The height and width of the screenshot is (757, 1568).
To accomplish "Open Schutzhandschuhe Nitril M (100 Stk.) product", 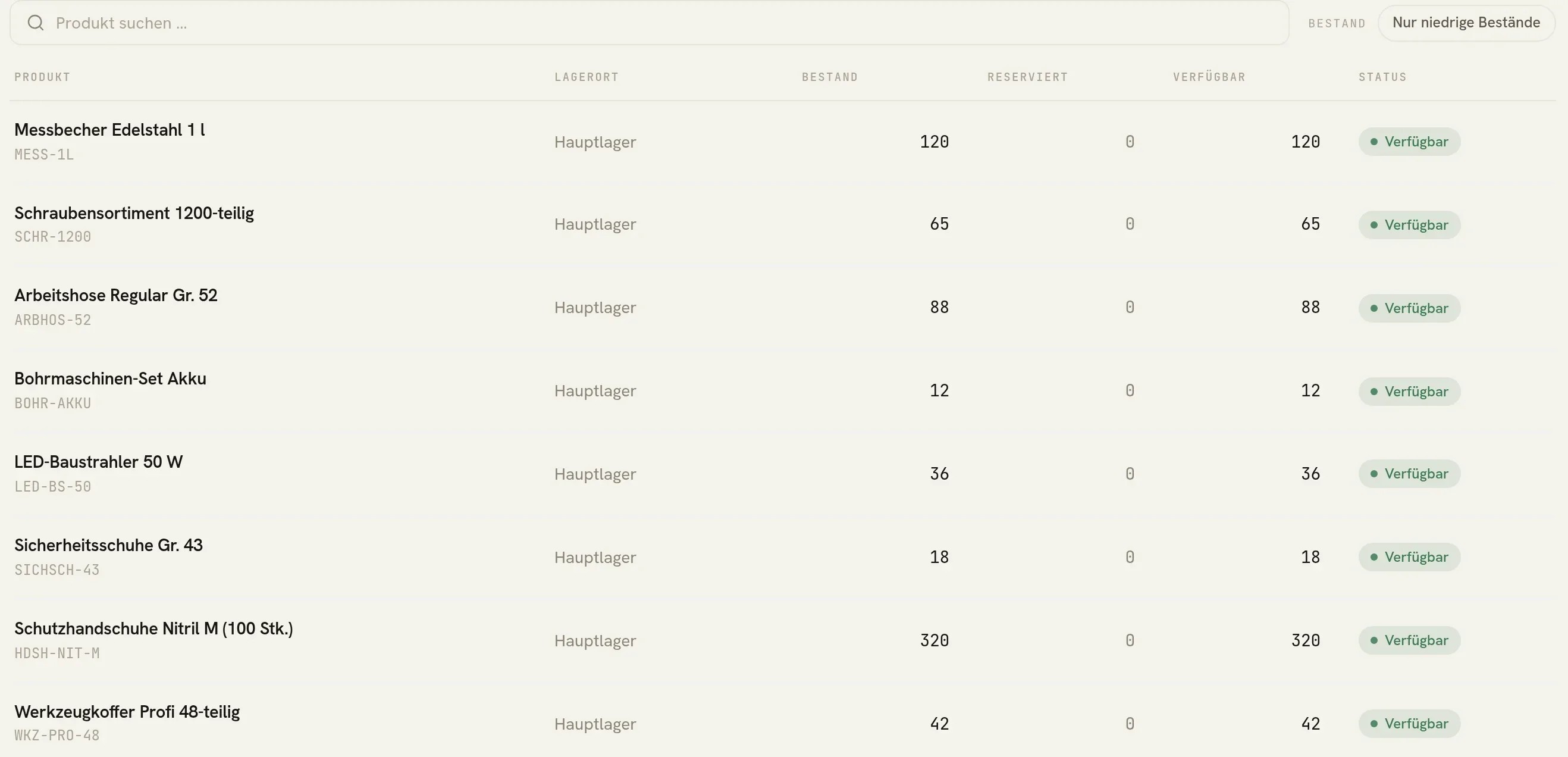I will tap(153, 628).
